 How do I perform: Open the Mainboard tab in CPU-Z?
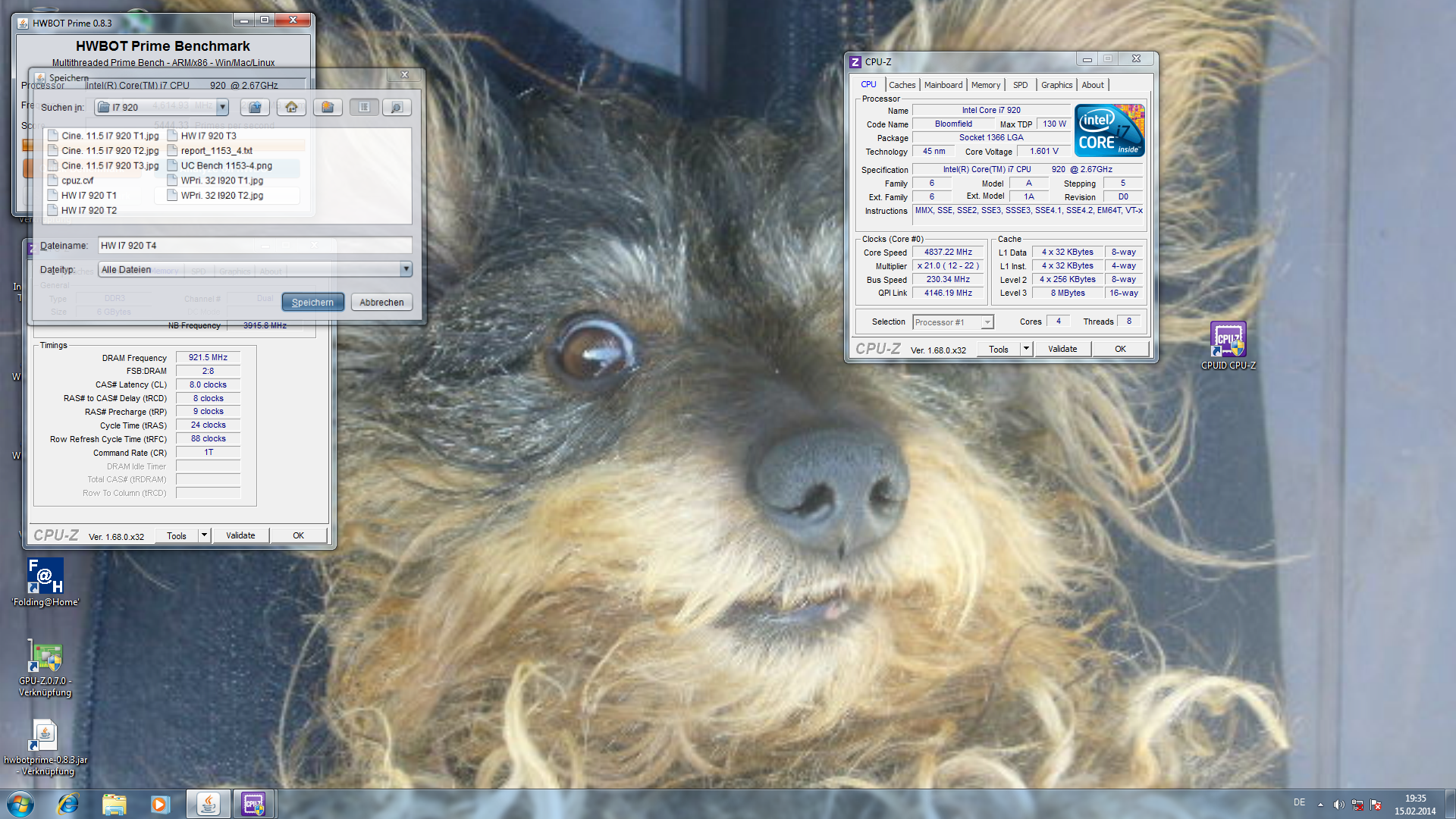(943, 85)
